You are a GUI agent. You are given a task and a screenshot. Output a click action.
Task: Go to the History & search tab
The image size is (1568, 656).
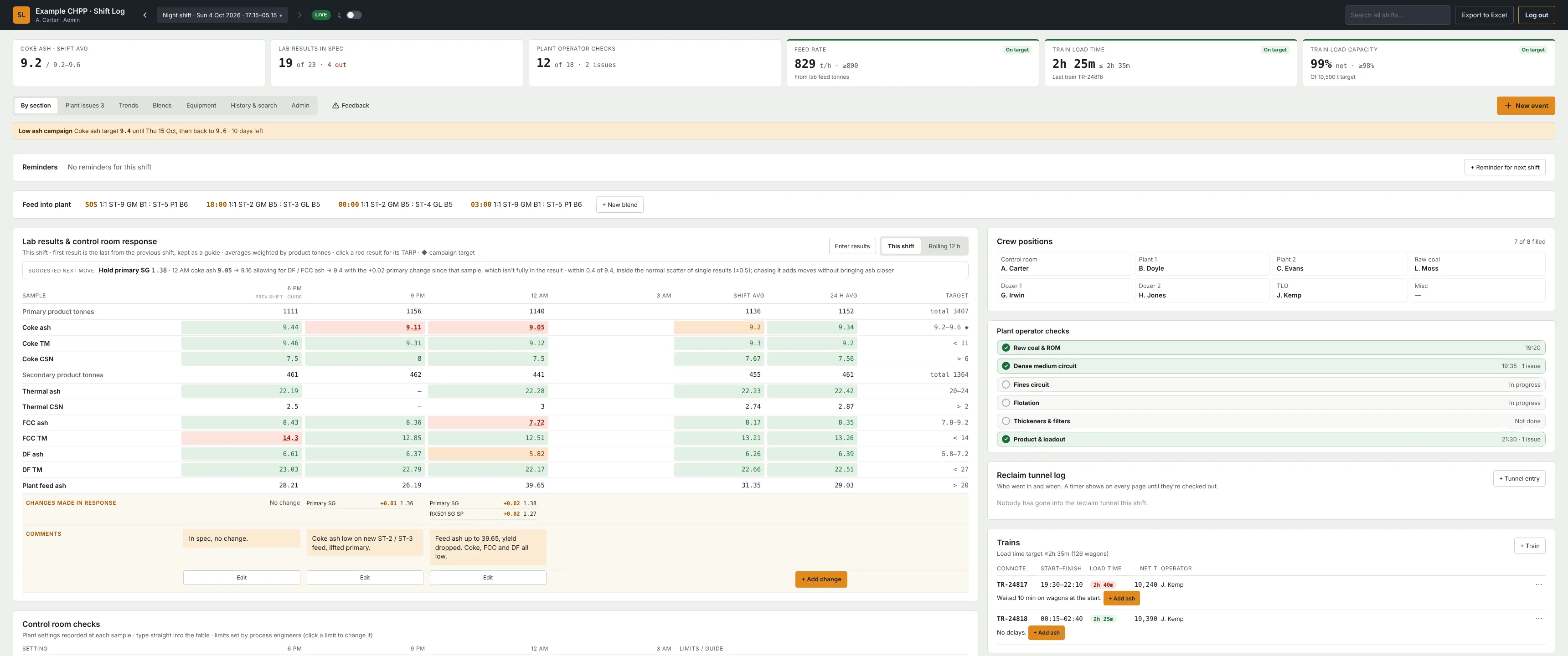pos(254,105)
